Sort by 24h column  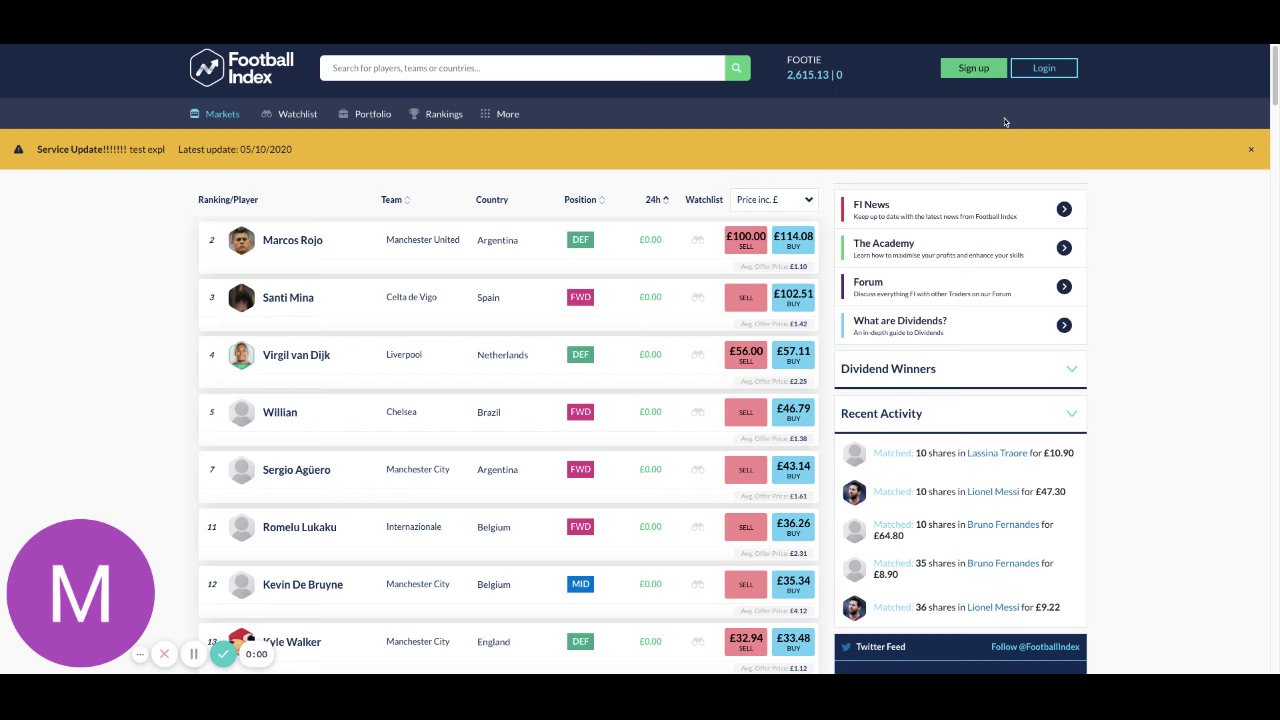pyautogui.click(x=657, y=200)
